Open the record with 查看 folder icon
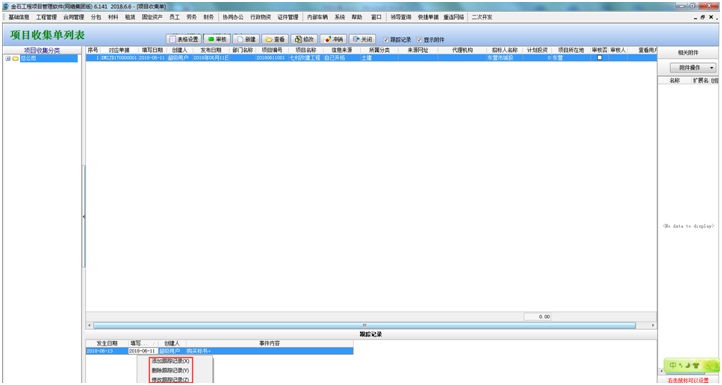The image size is (722, 385). tap(275, 40)
